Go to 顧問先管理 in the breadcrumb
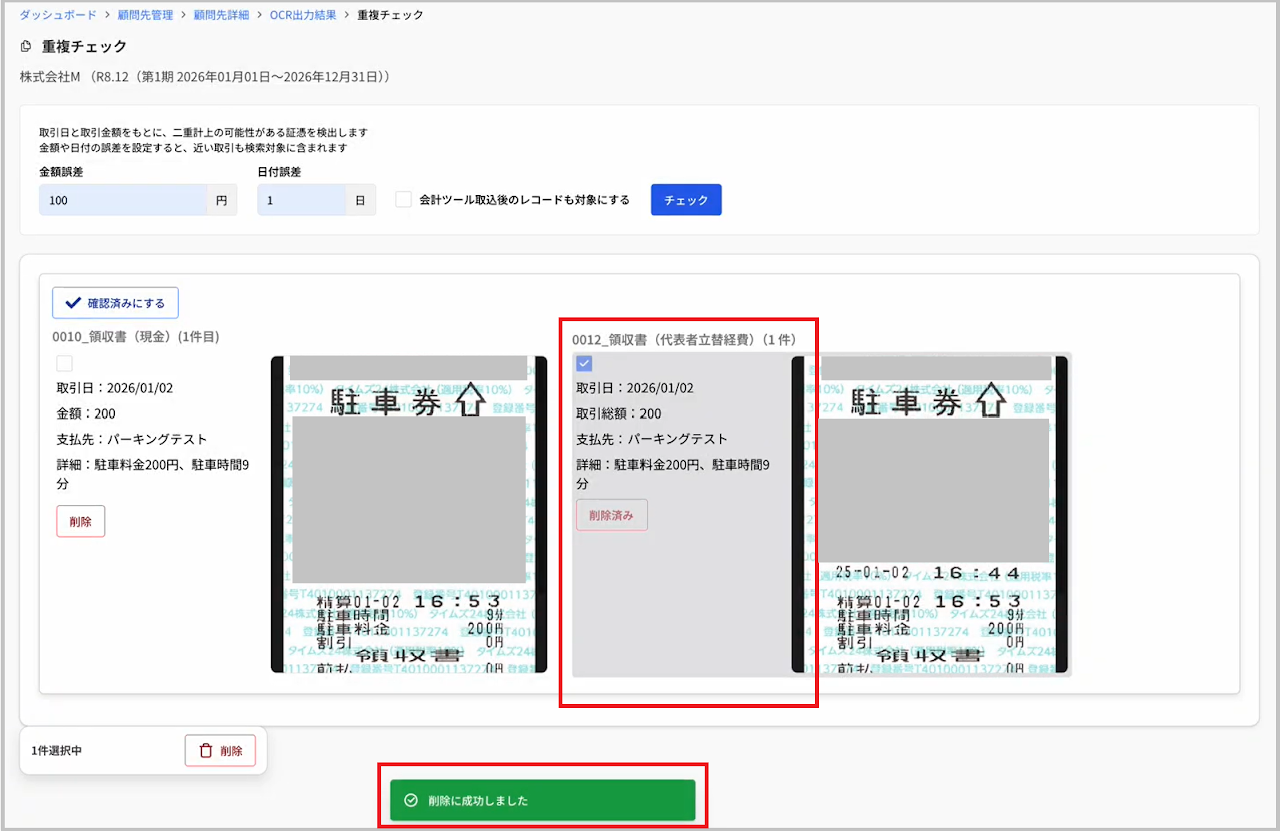 (x=144, y=15)
